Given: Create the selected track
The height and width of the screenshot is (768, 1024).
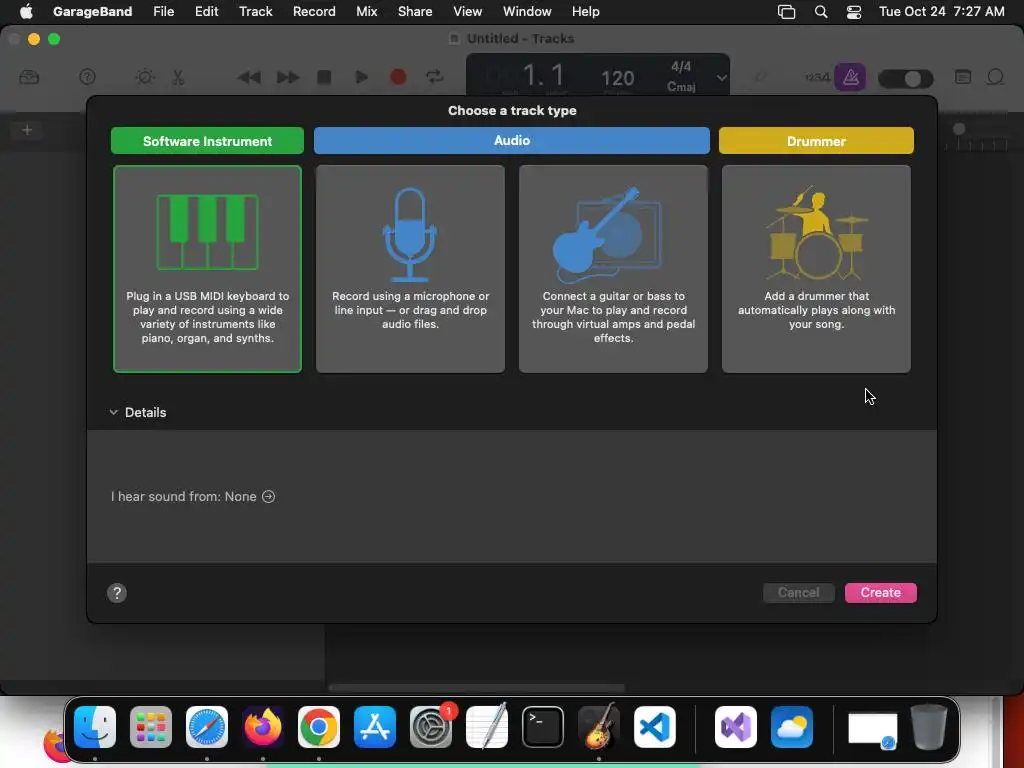Looking at the screenshot, I should 881,592.
